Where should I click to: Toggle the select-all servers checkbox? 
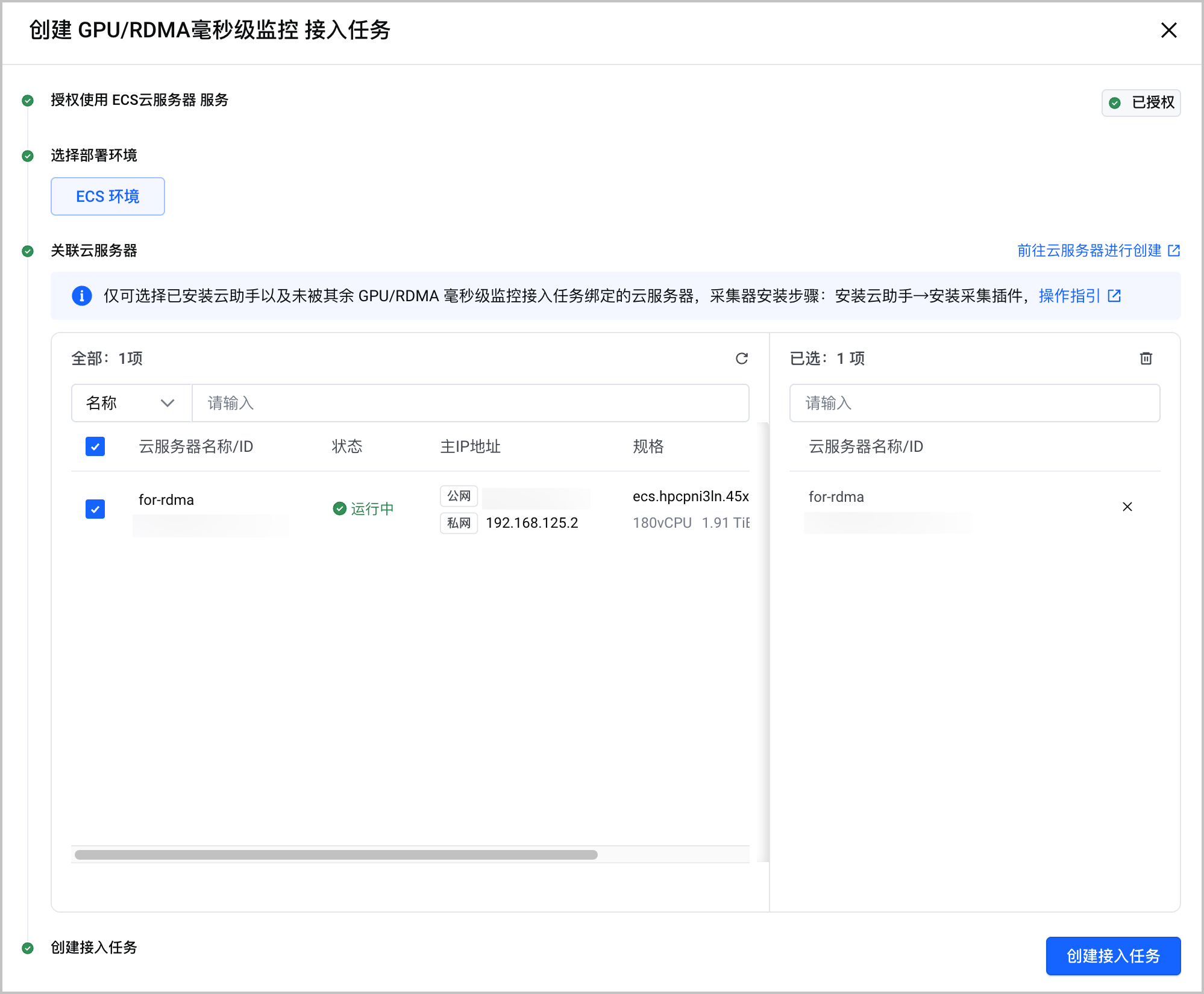[95, 446]
